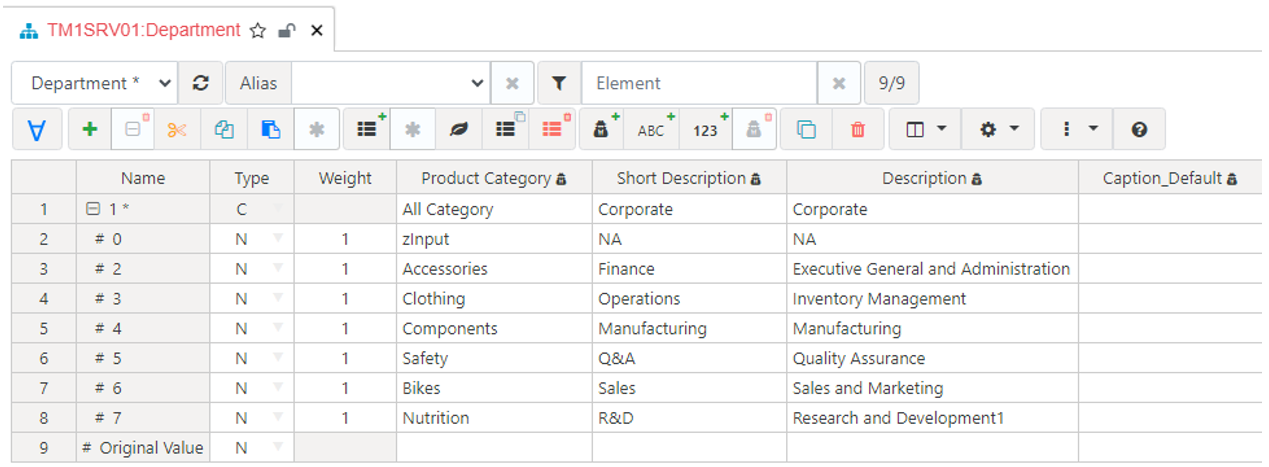1269x467 pixels.
Task: Toggle the blue for-all symbol button
Action: 36,130
